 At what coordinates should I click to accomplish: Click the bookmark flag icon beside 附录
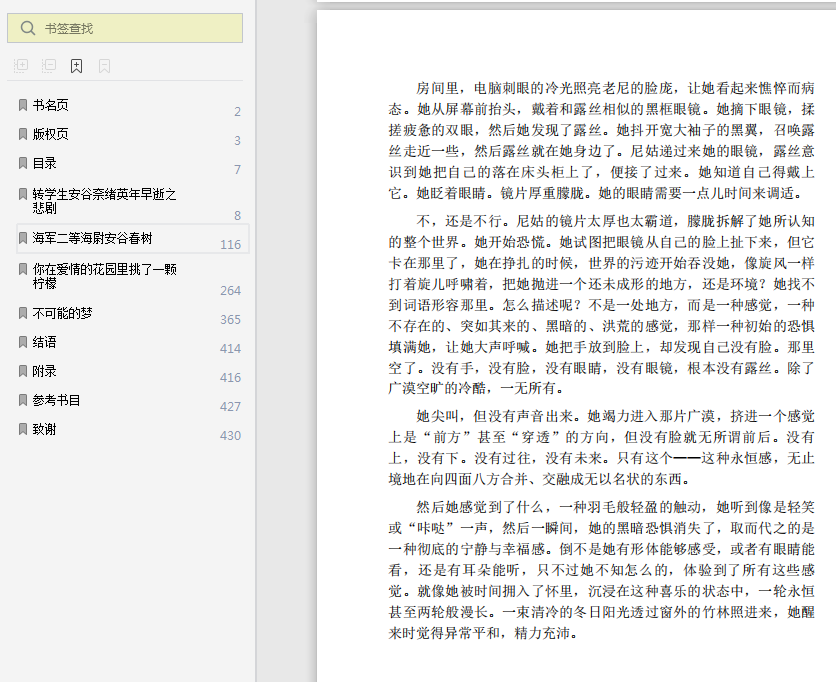[x=23, y=371]
